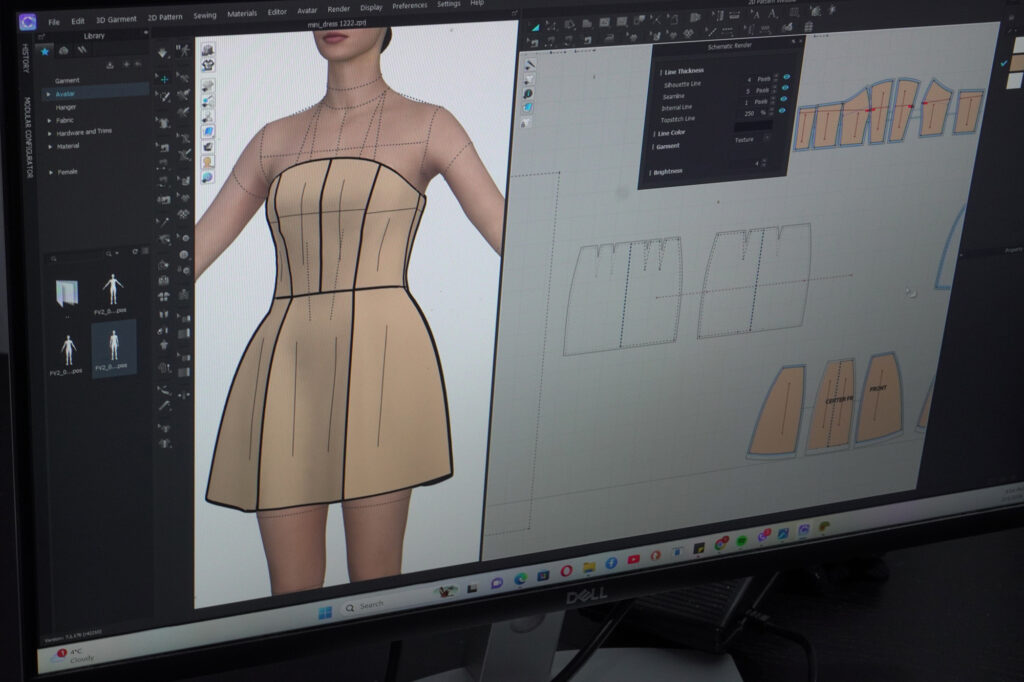This screenshot has width=1024, height=682.
Task: Select the Hanger library entry
Action: tap(66, 107)
